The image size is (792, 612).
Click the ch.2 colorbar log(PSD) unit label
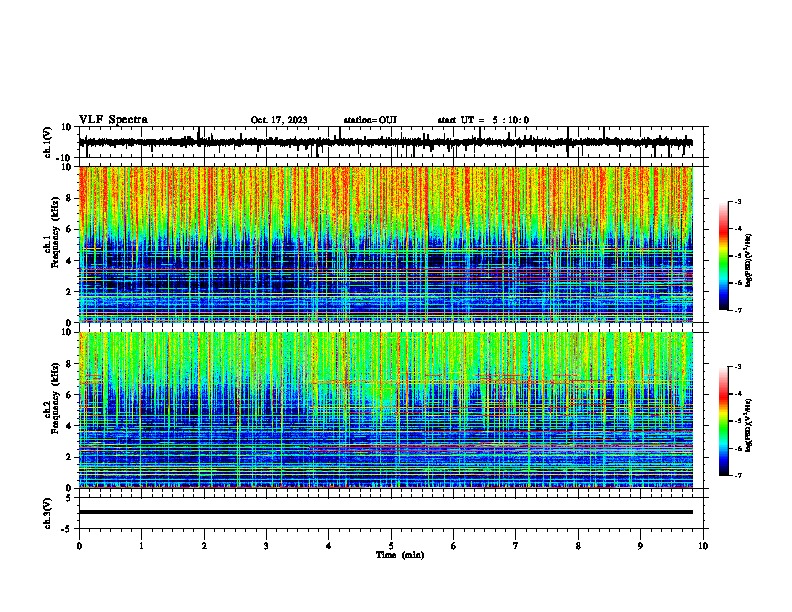coord(749,425)
